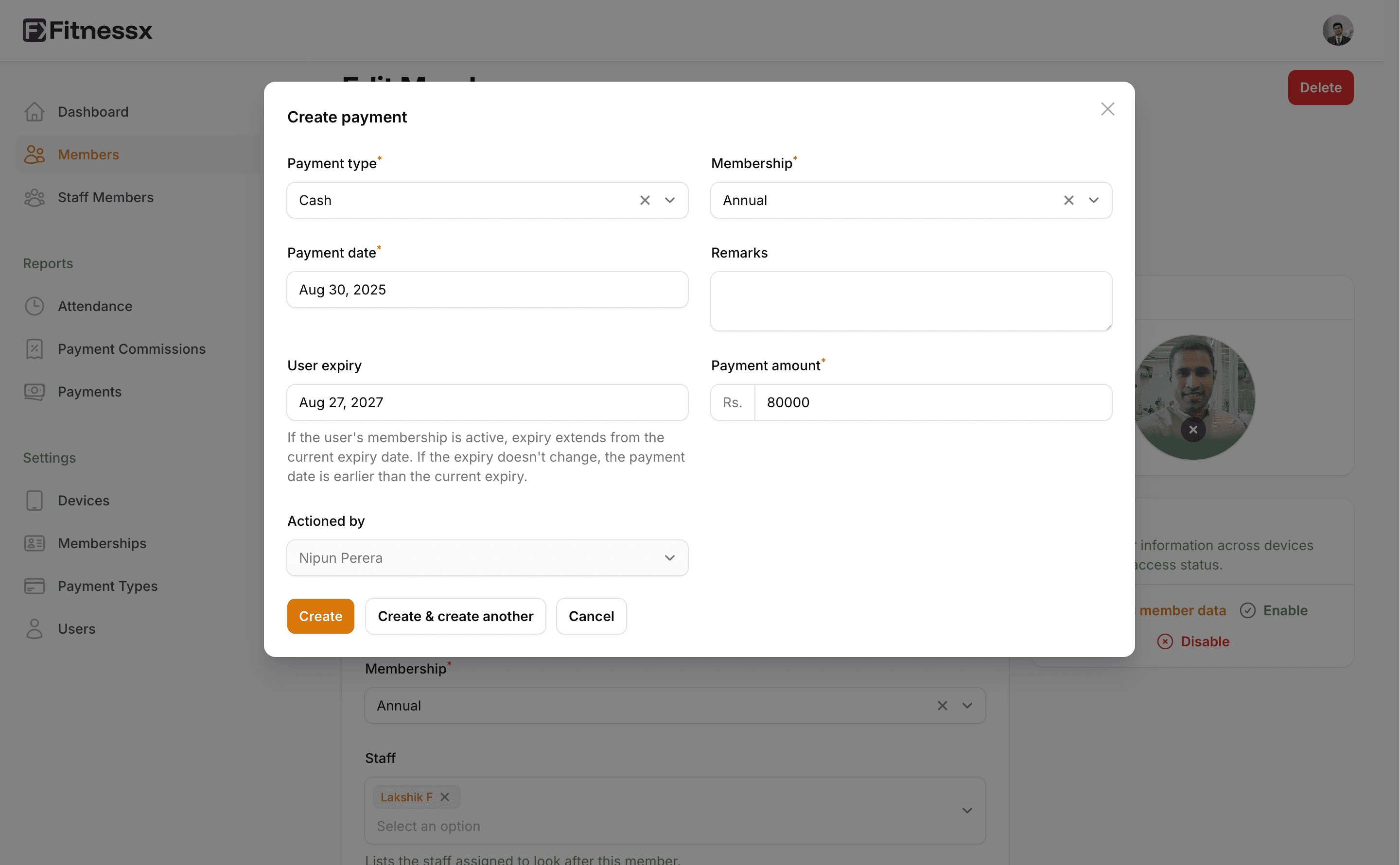This screenshot has height=865, width=1400.
Task: Select the Attendance clock icon
Action: point(35,306)
